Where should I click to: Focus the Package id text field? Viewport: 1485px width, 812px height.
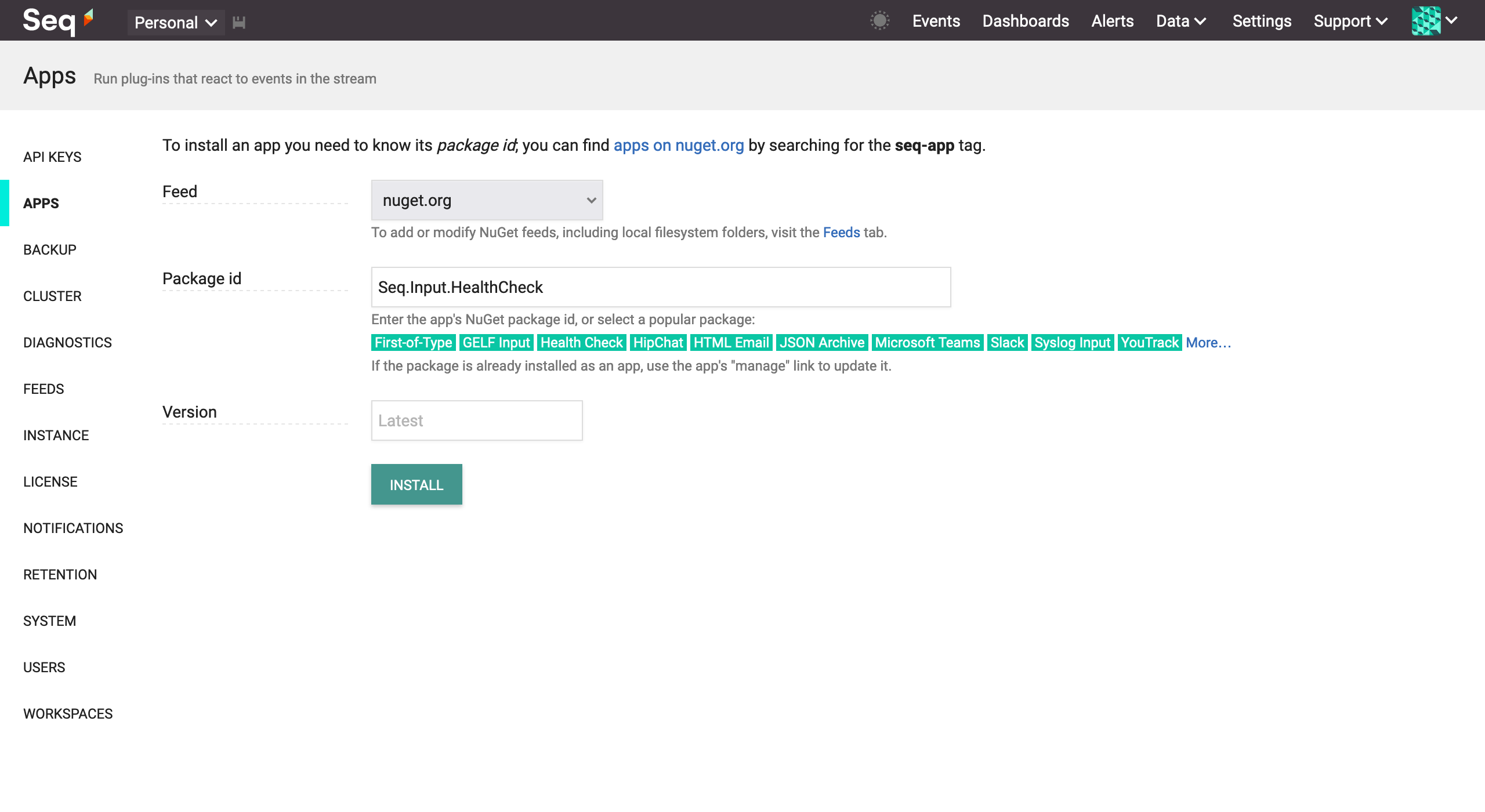click(661, 287)
